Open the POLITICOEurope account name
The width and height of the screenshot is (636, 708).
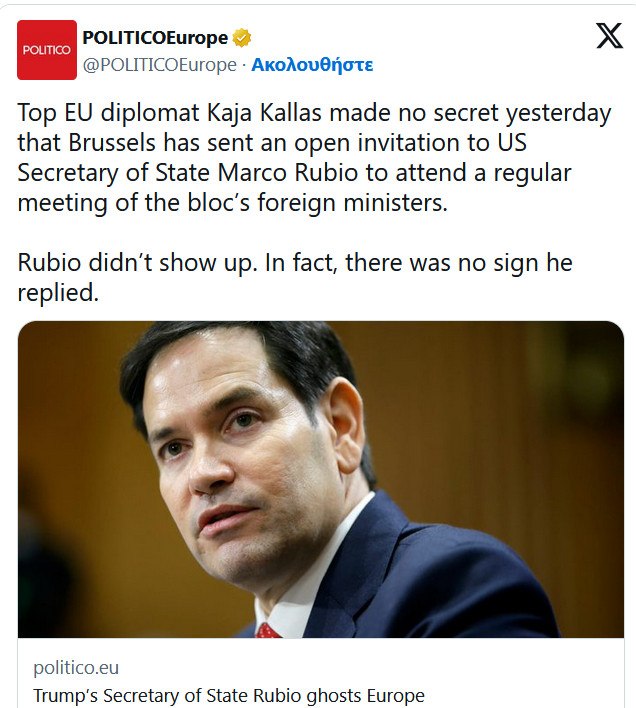click(x=155, y=39)
